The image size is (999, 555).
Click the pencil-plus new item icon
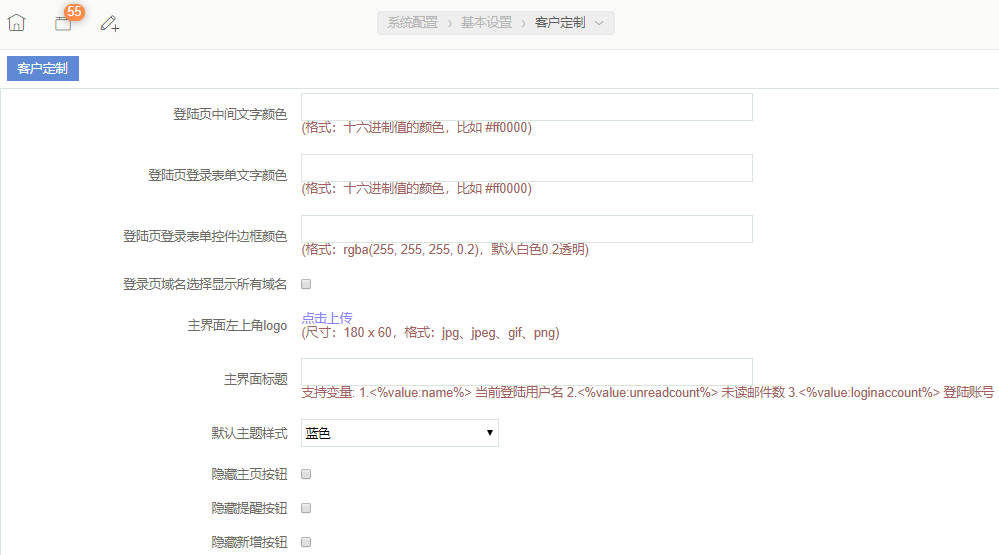[110, 23]
